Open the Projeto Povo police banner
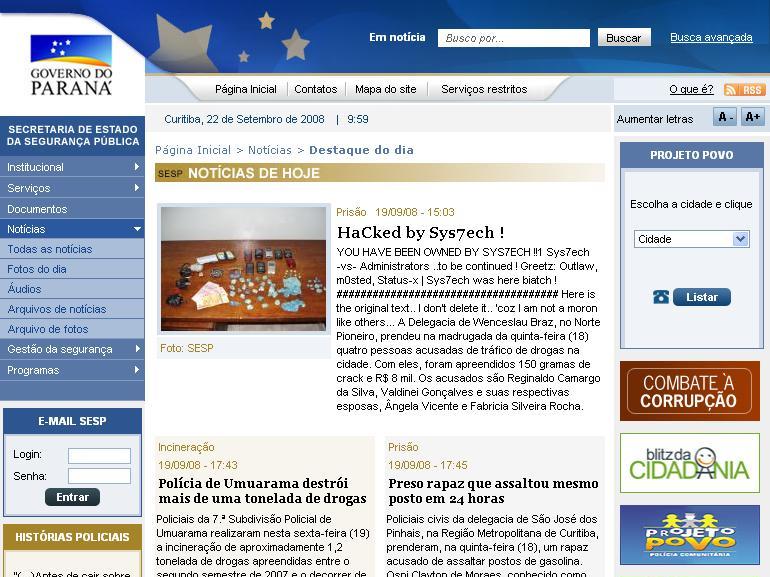Screen dimensions: 770x577 (689, 535)
